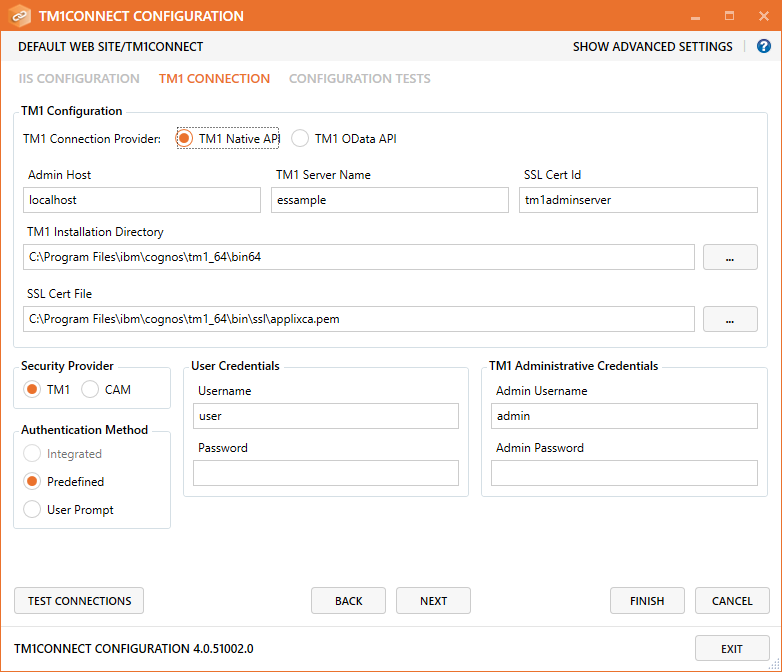
Task: Click the TM1Connect link logo icon
Action: click(19, 16)
